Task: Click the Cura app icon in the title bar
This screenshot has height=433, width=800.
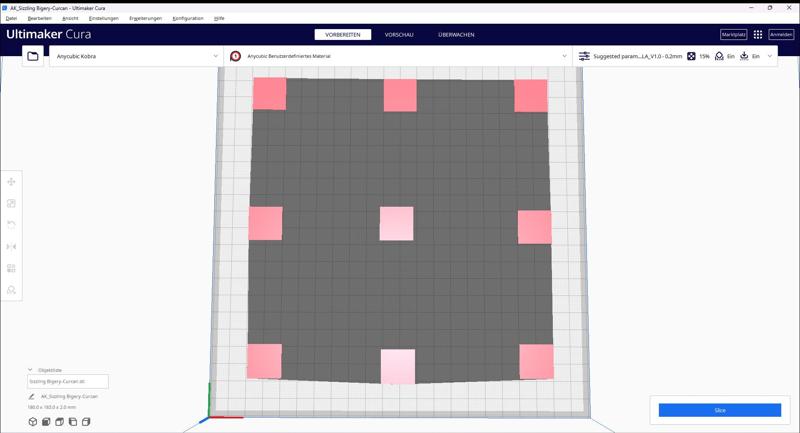Action: pos(5,8)
